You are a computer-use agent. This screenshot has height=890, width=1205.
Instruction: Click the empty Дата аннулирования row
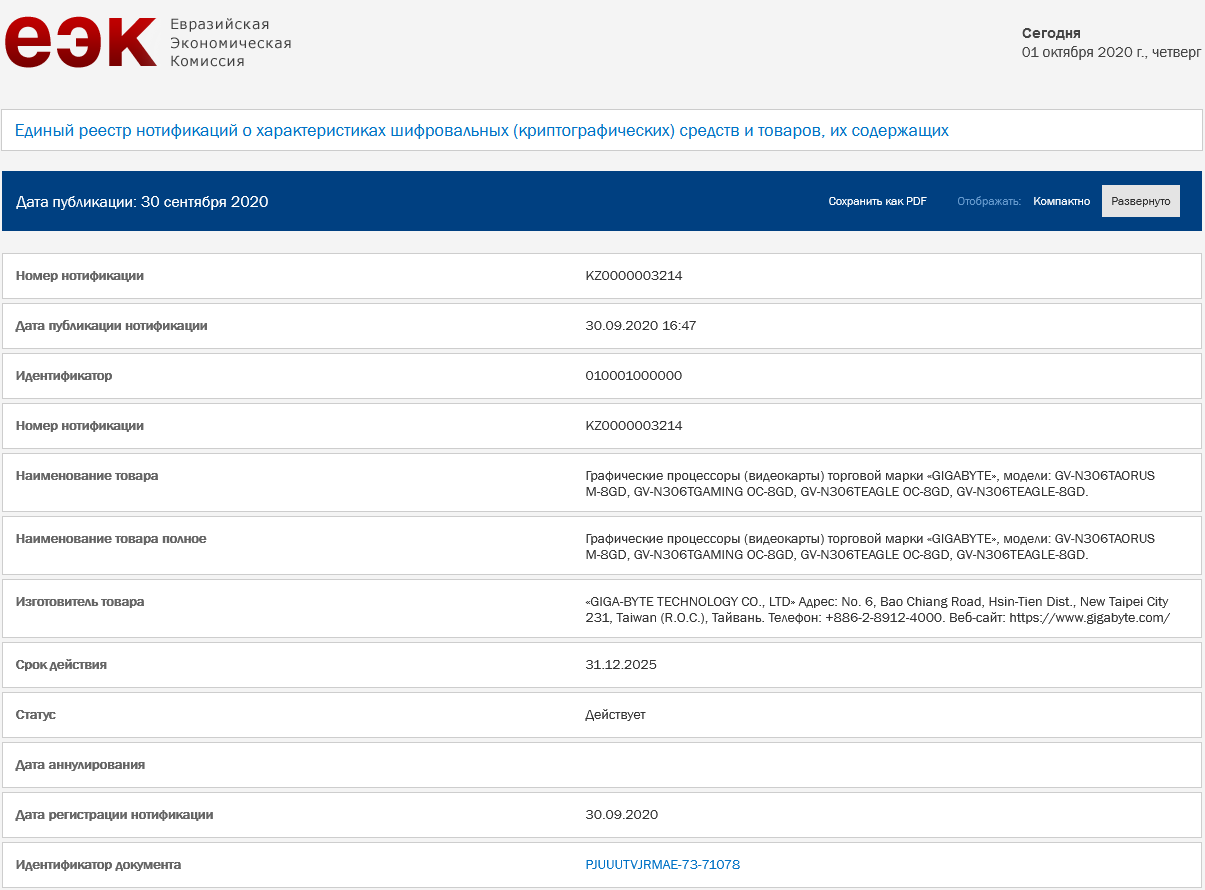602,764
